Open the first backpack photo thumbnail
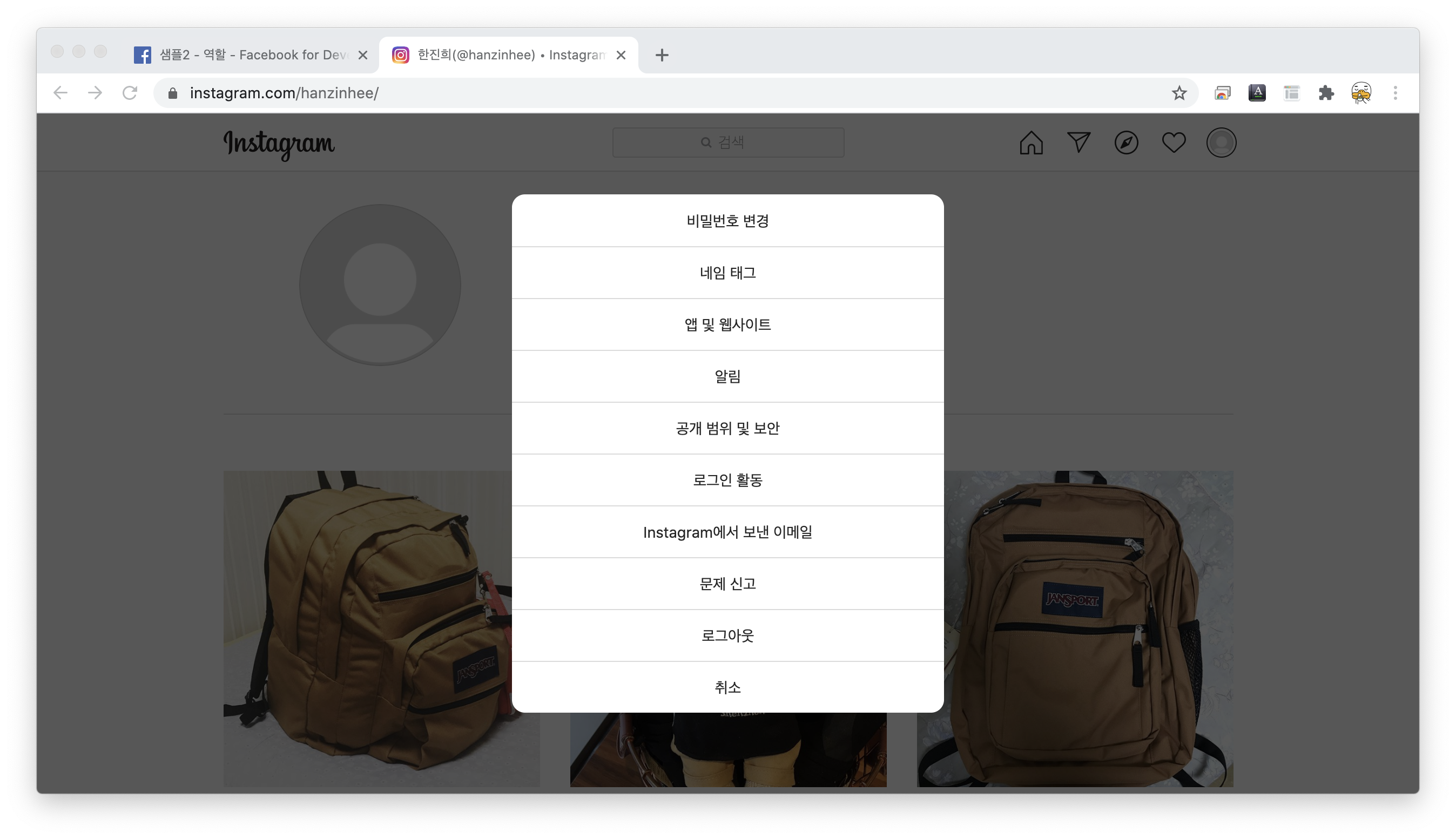 coord(369,628)
